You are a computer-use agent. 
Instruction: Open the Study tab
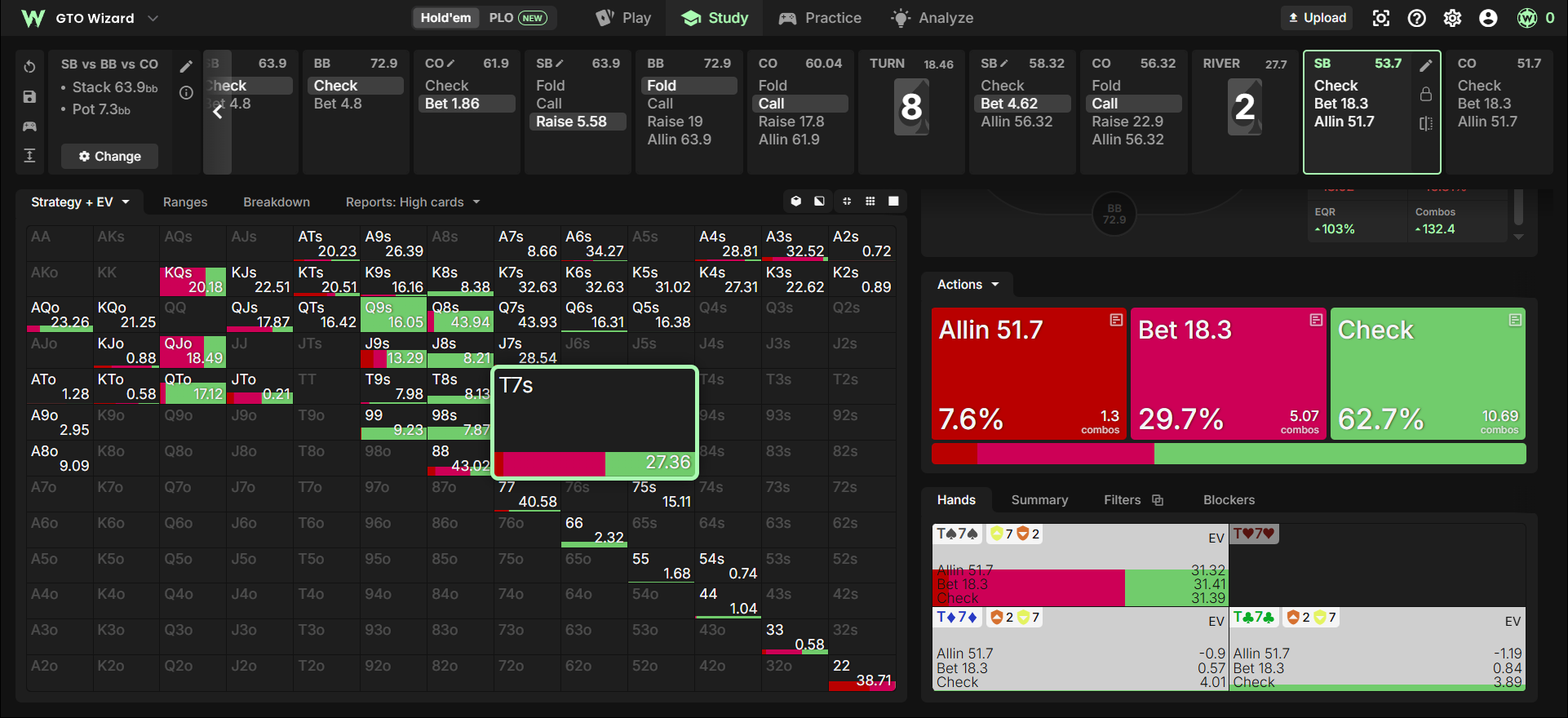715,18
